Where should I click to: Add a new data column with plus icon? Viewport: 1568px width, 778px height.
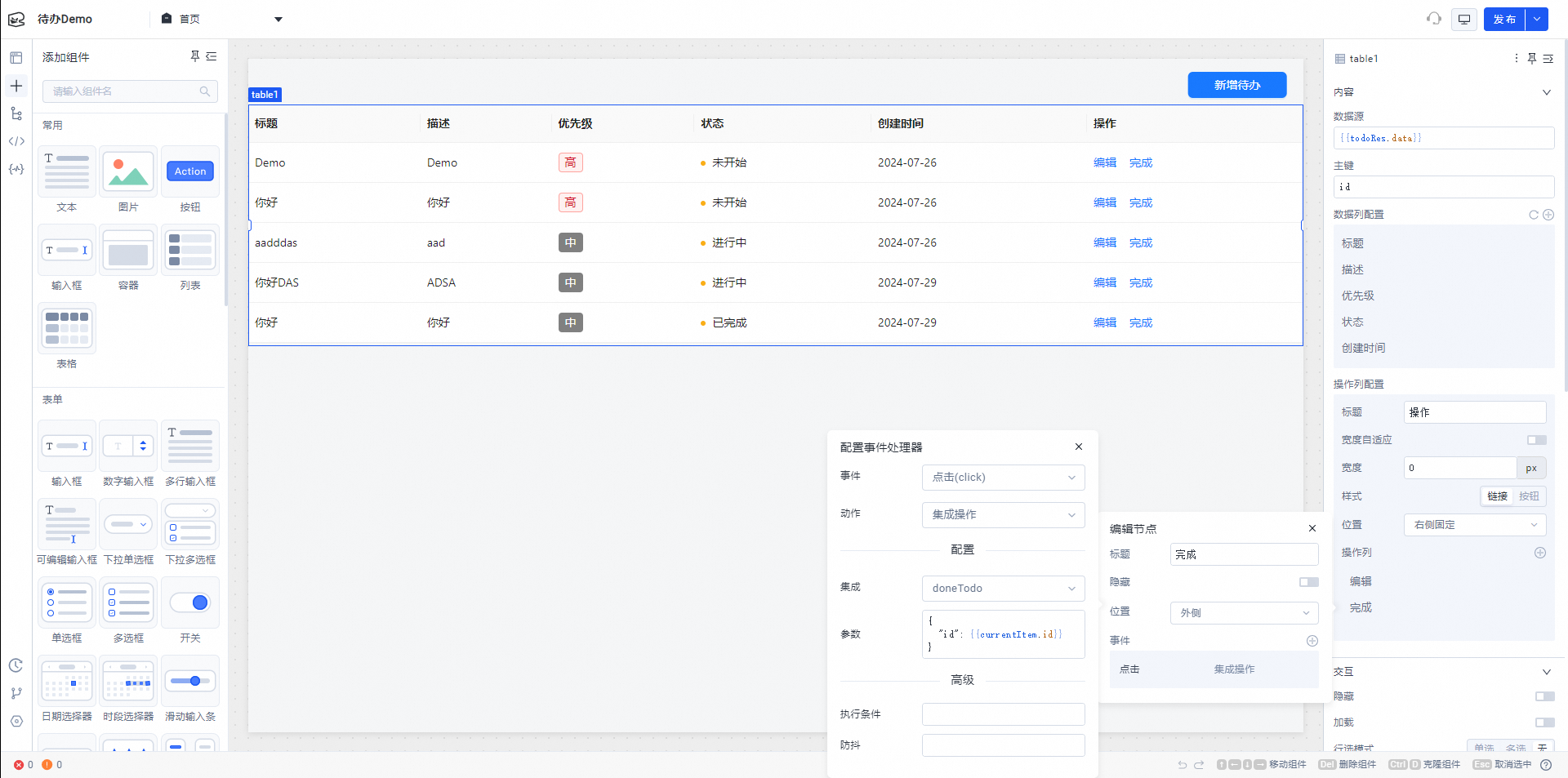1548,215
